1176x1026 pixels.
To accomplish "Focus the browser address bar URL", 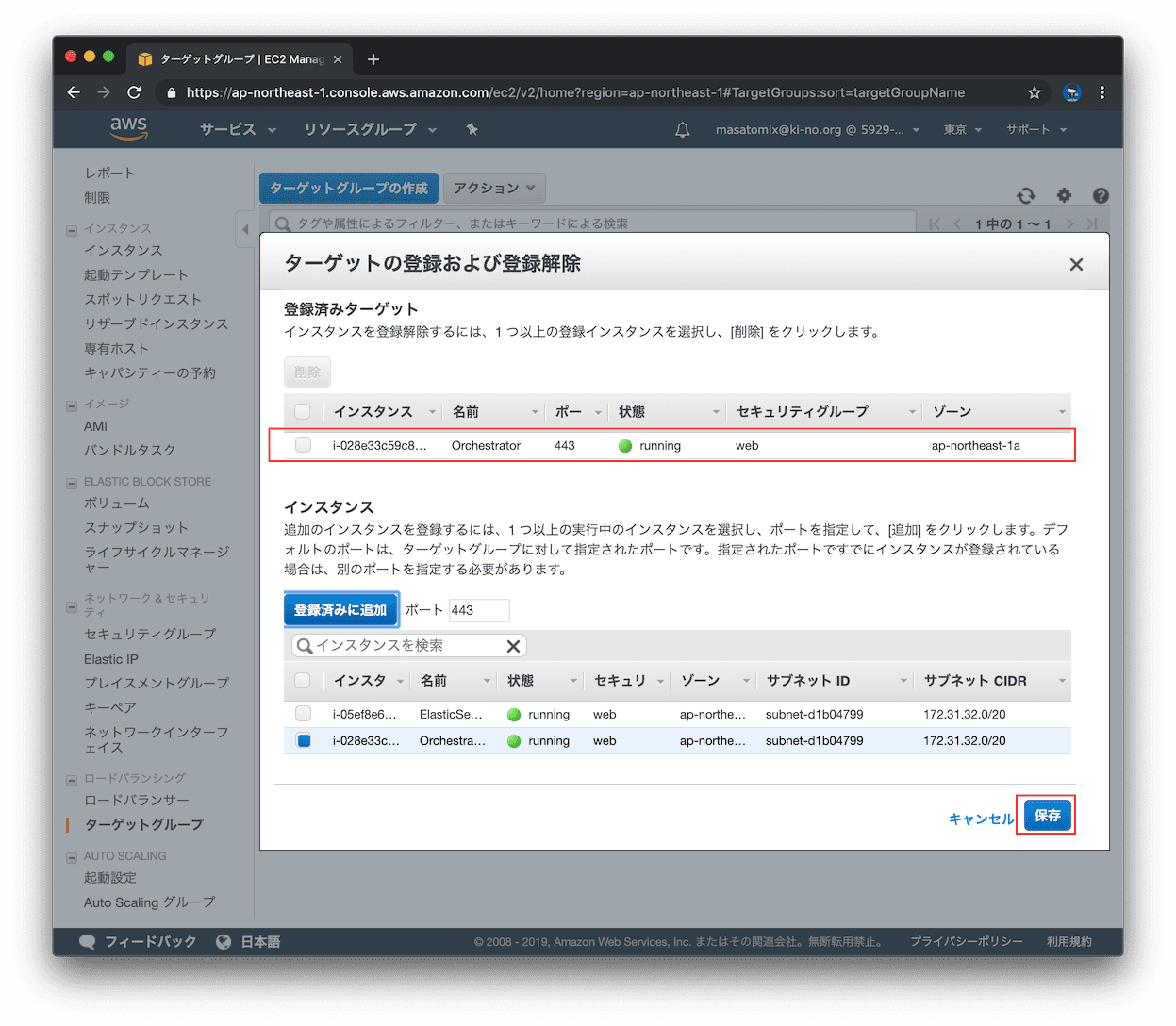I will point(575,92).
